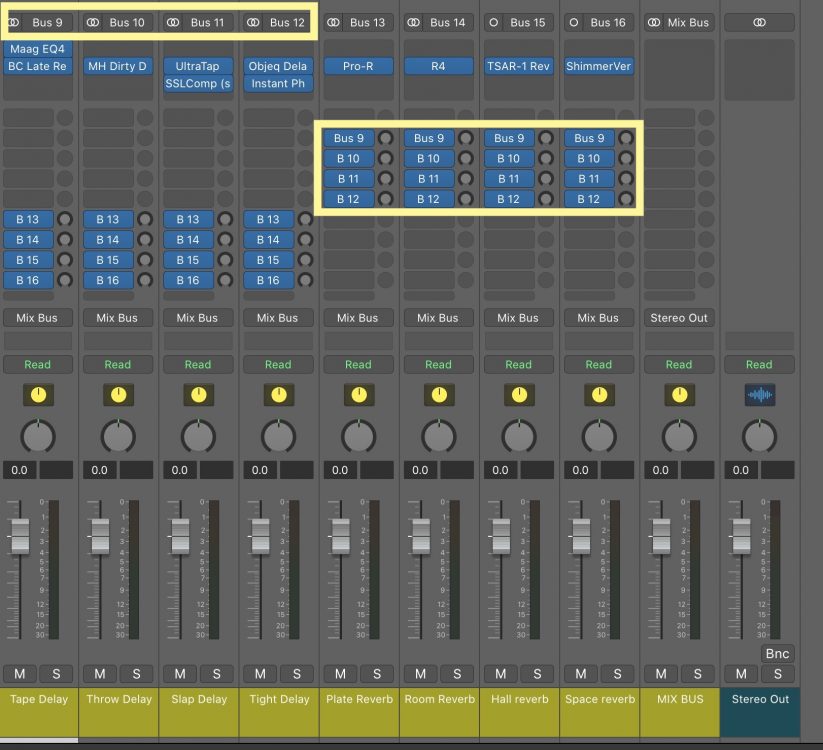
Task: Open the Pro-R plugin slot
Action: tap(358, 66)
